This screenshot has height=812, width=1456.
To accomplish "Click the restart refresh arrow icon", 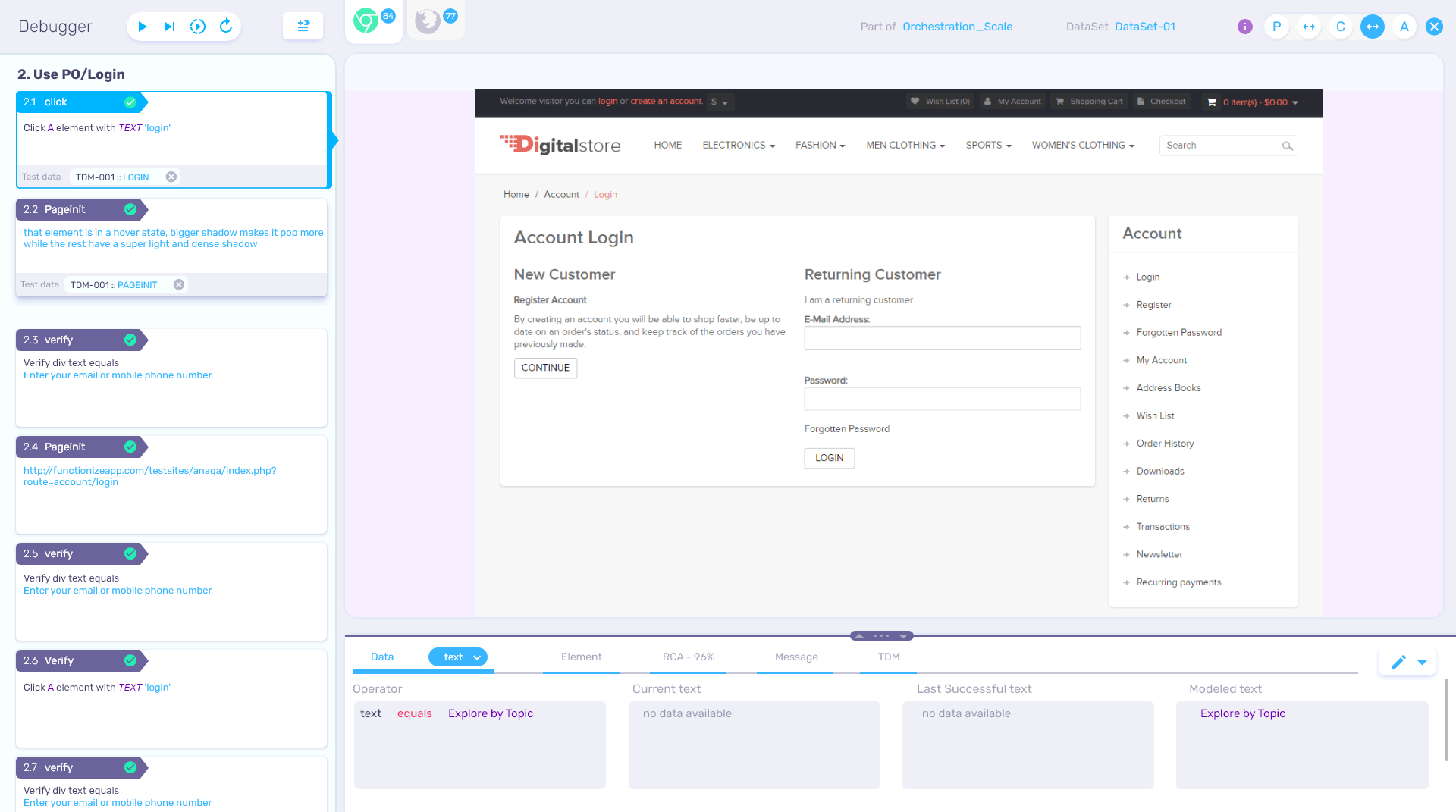I will point(226,27).
